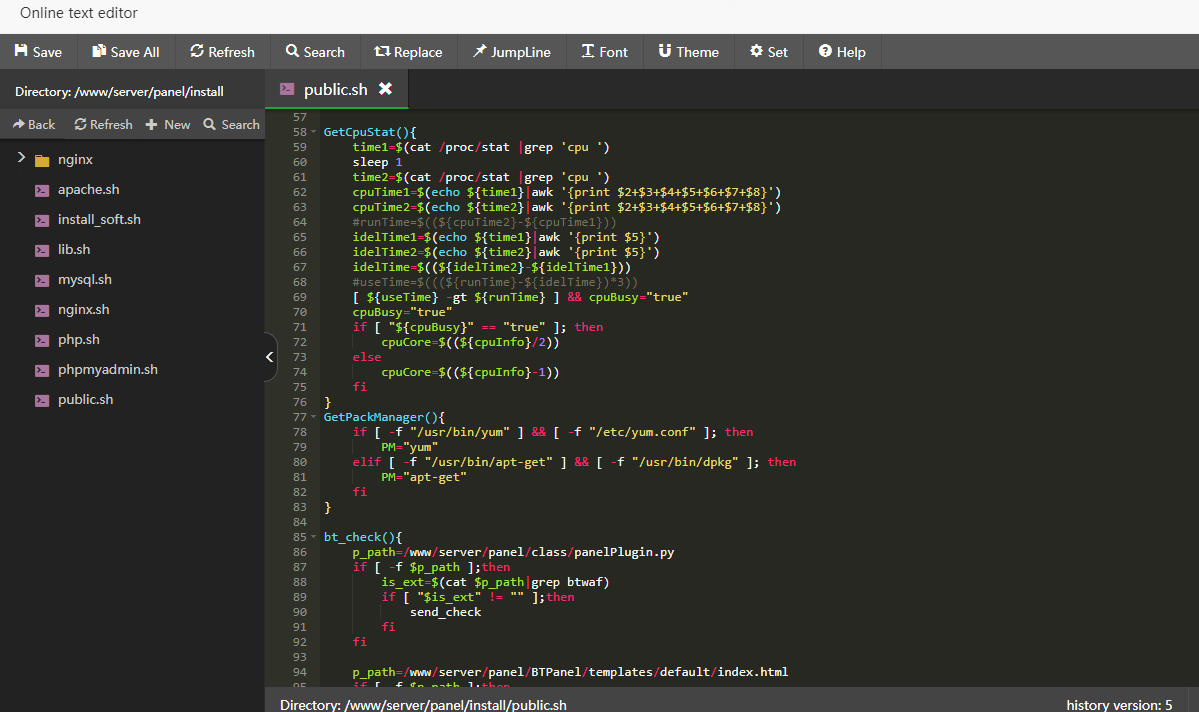This screenshot has height=712, width=1199.
Task: Open Font settings
Action: [604, 52]
